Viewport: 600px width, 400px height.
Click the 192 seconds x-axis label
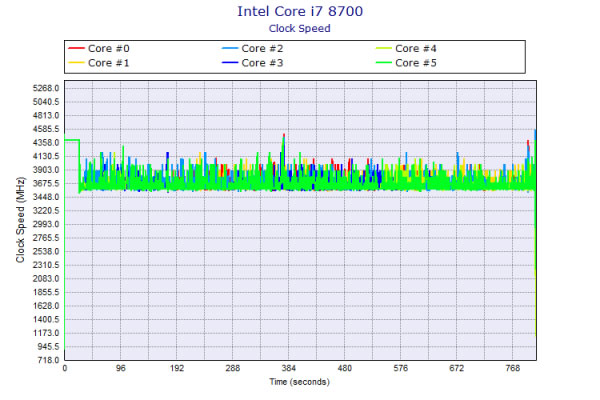177,368
